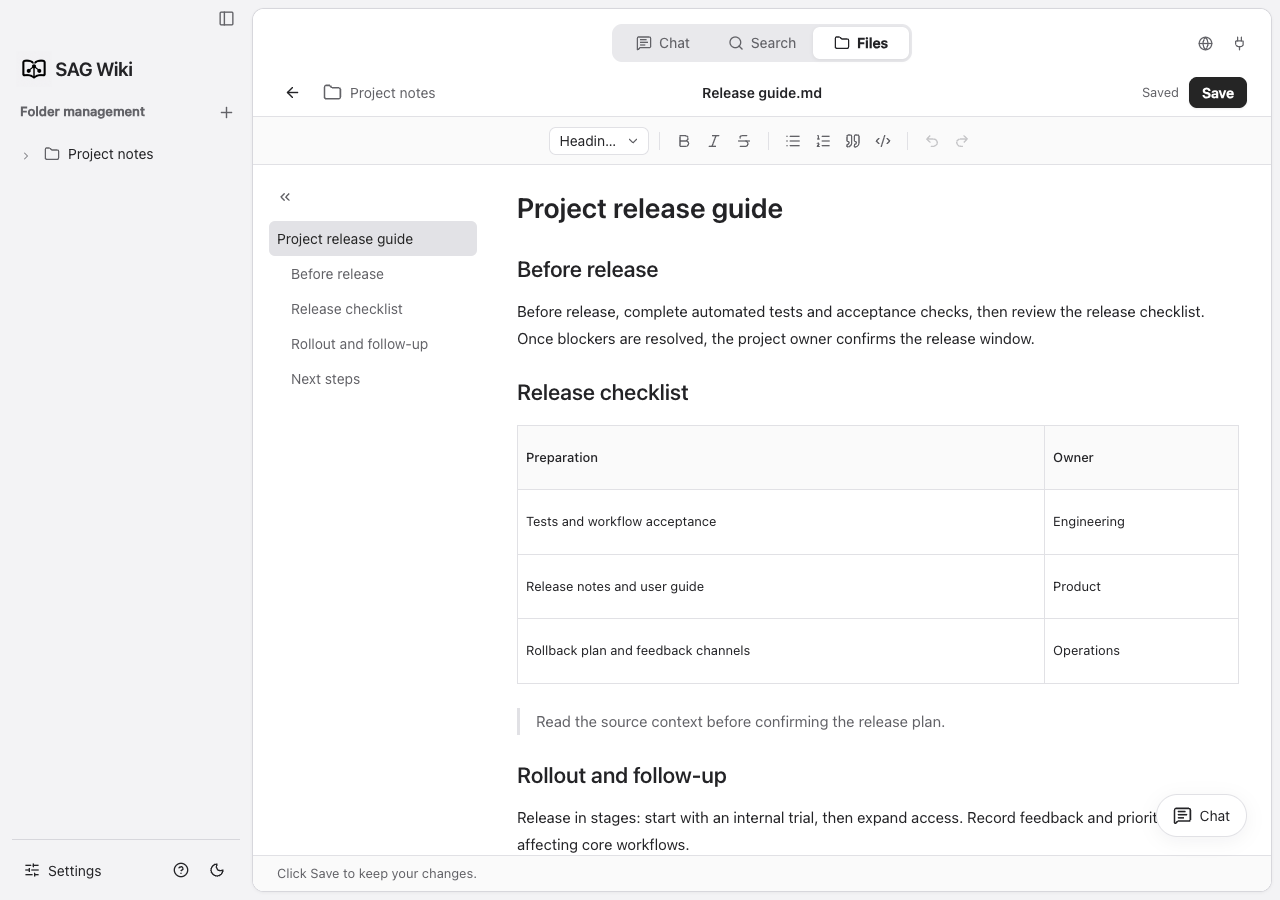Insert a blockquote
Image resolution: width=1280 pixels, height=900 pixels.
tap(853, 141)
